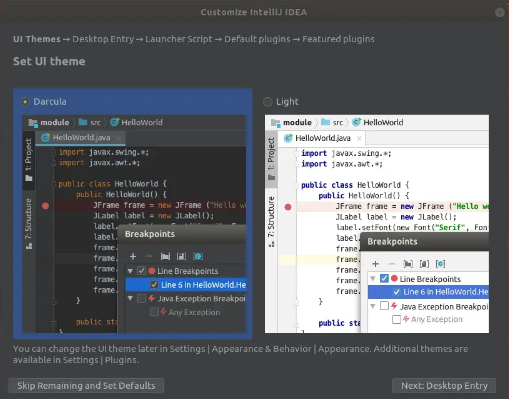Click the Darcula theme label
This screenshot has height=399, width=509.
tap(50, 102)
